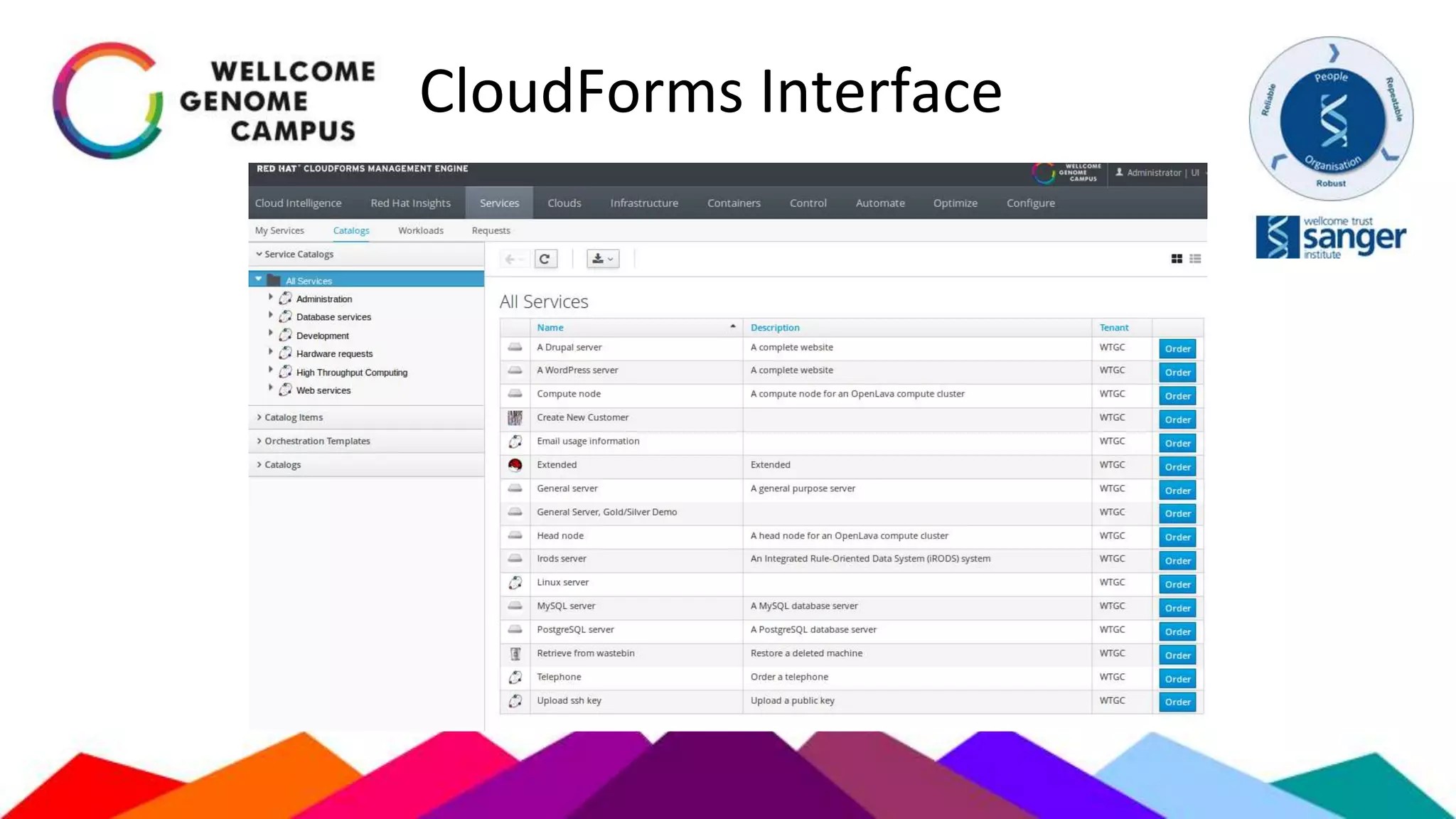Open the Control menu
This screenshot has height=819, width=1456.
pos(808,203)
